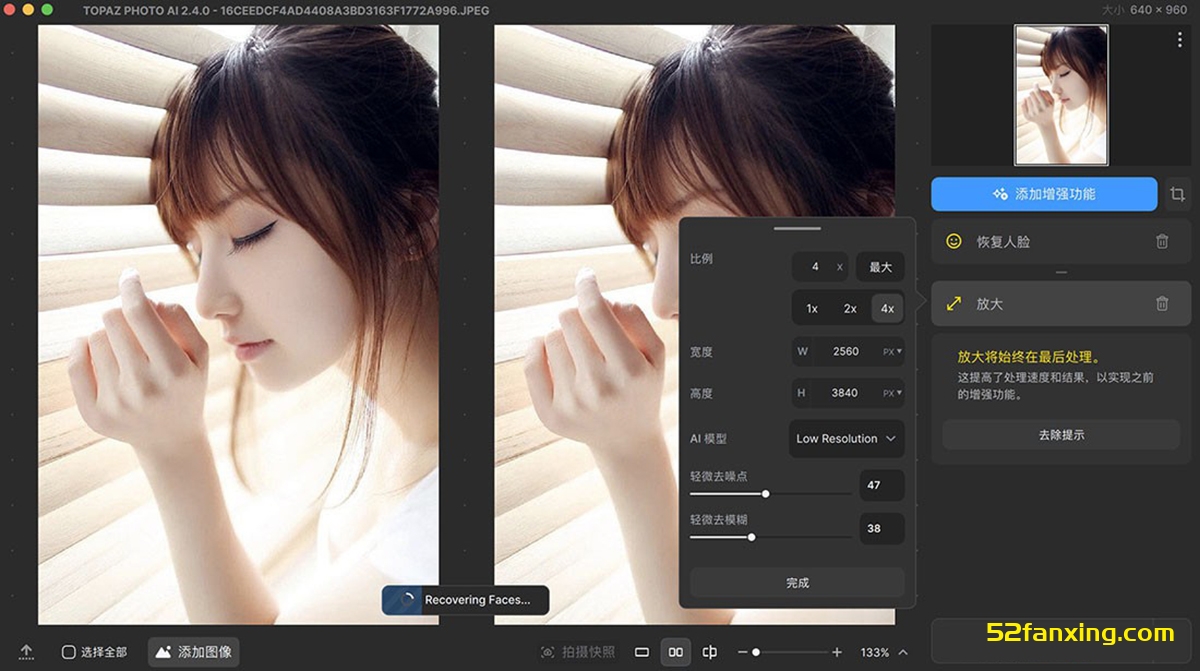Select the 放大 text label
The image size is (1200, 671).
[990, 304]
